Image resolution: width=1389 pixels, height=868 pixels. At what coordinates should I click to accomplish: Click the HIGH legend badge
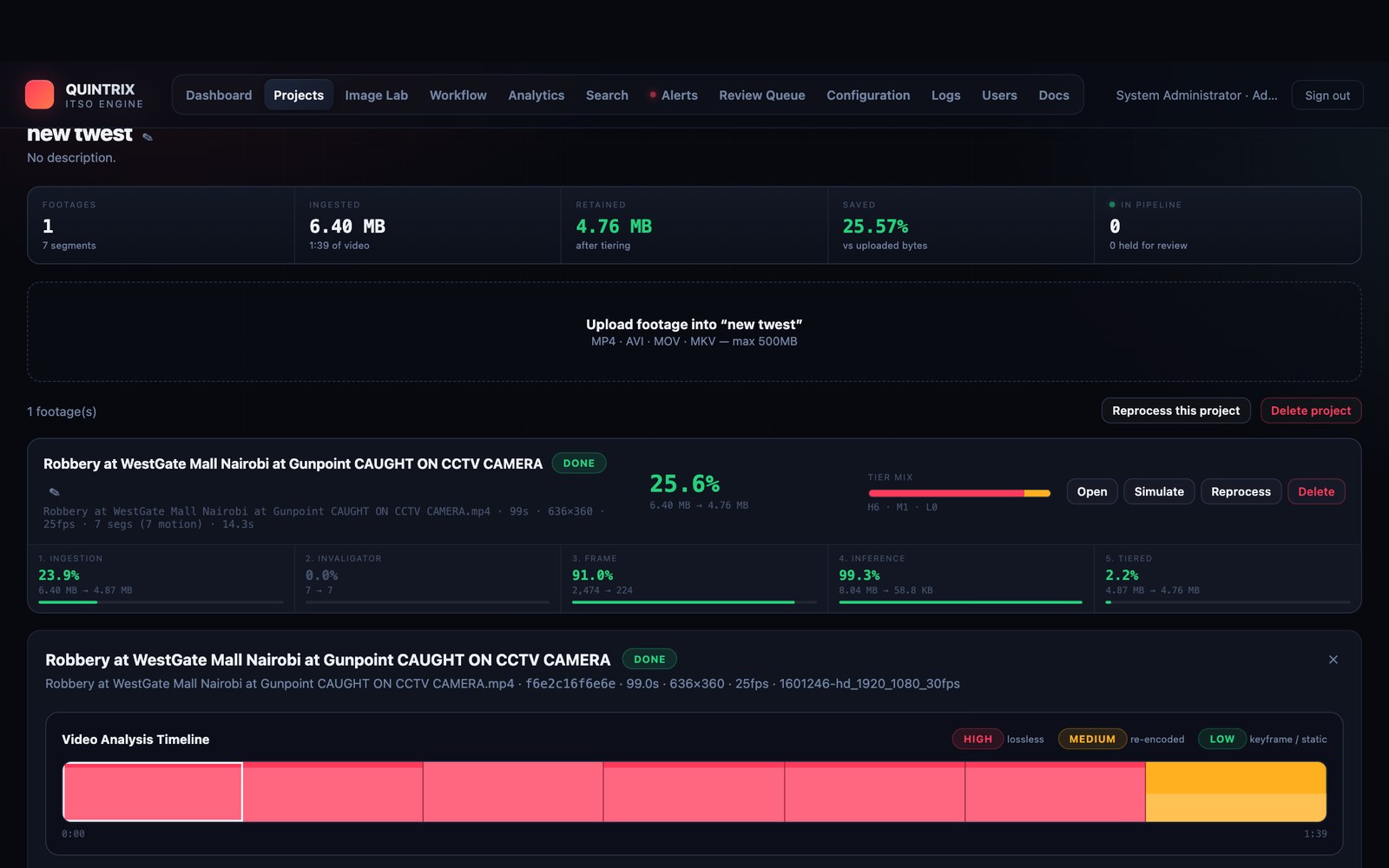tap(978, 739)
